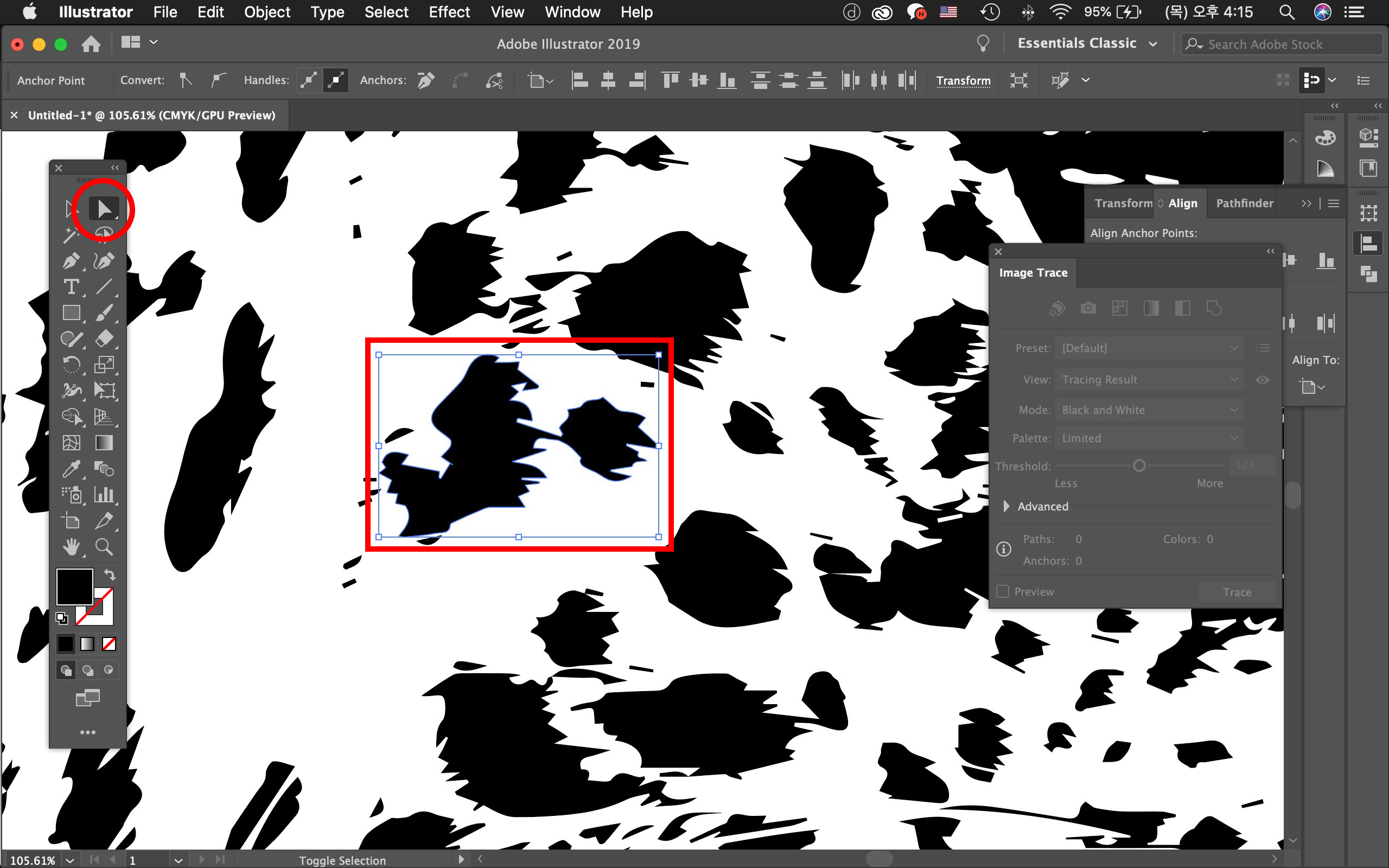
Task: Click the black Fill color box
Action: [75, 586]
